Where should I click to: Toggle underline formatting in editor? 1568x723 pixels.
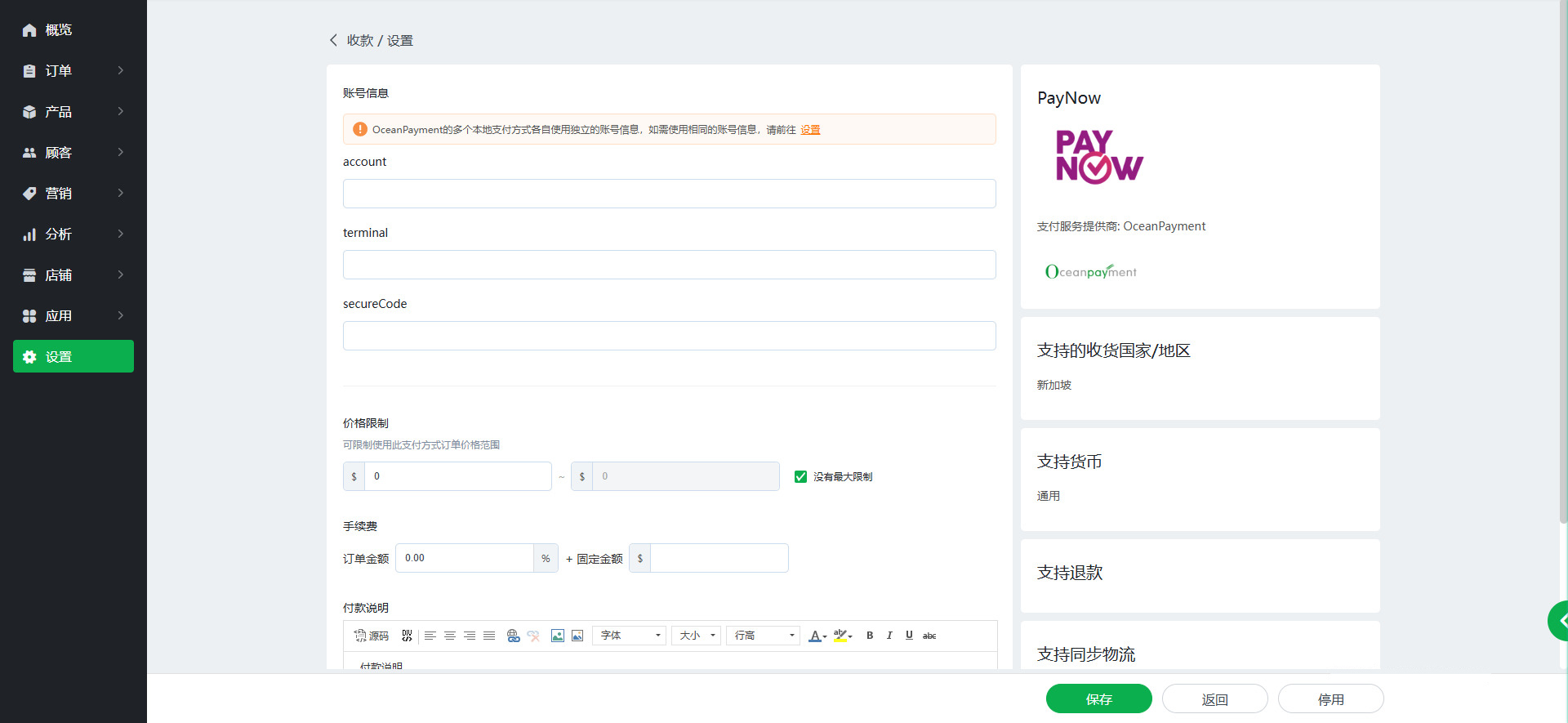click(x=909, y=636)
